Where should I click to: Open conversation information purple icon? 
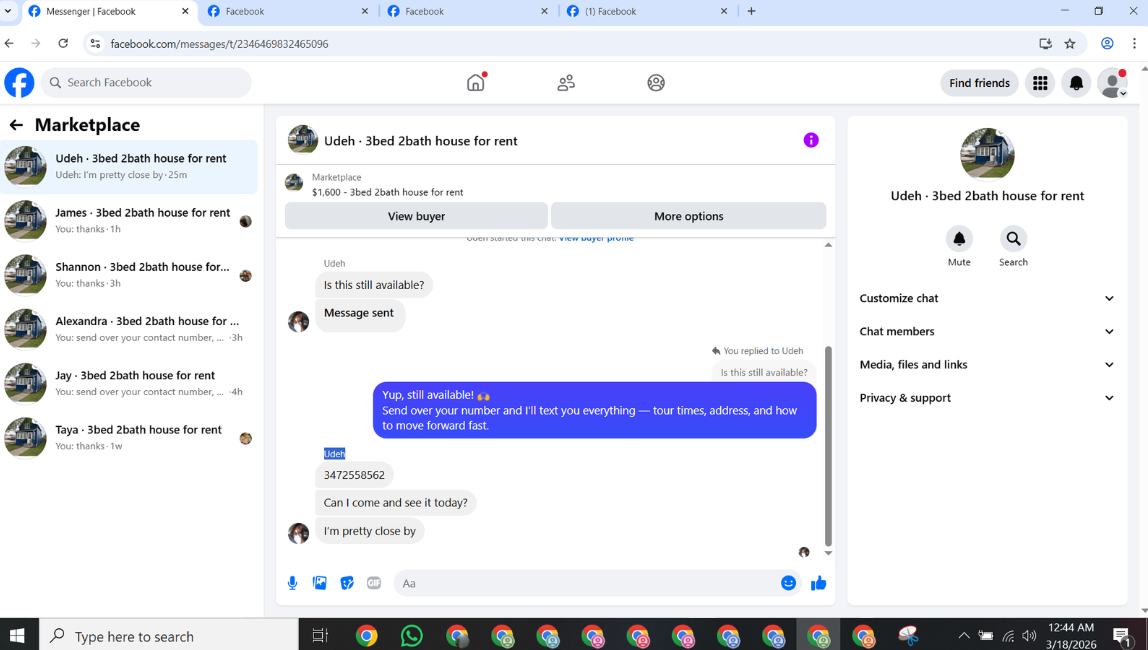[810, 140]
